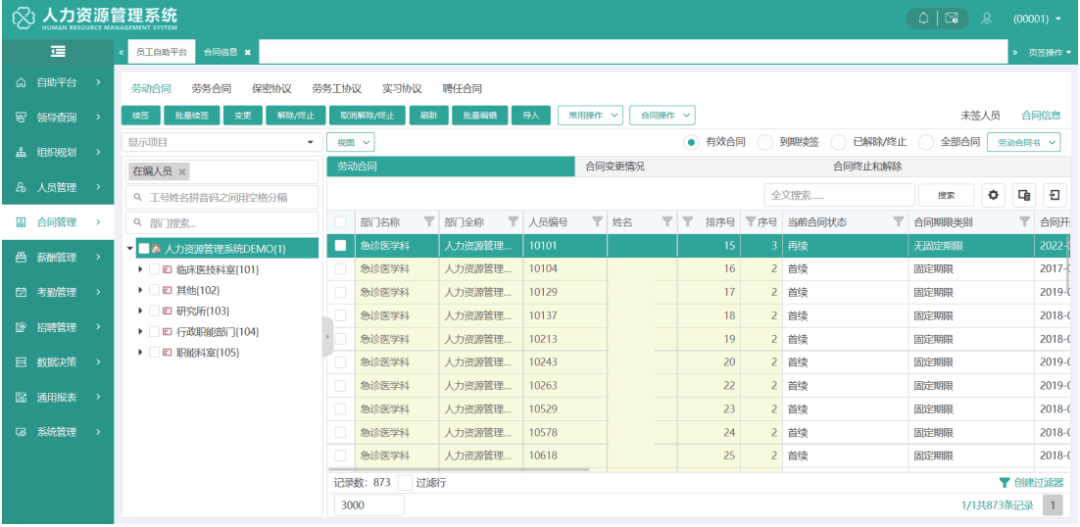Image resolution: width=1080 pixels, height=527 pixels.
Task: Open the 合同变更情况 tab
Action: coord(614,166)
